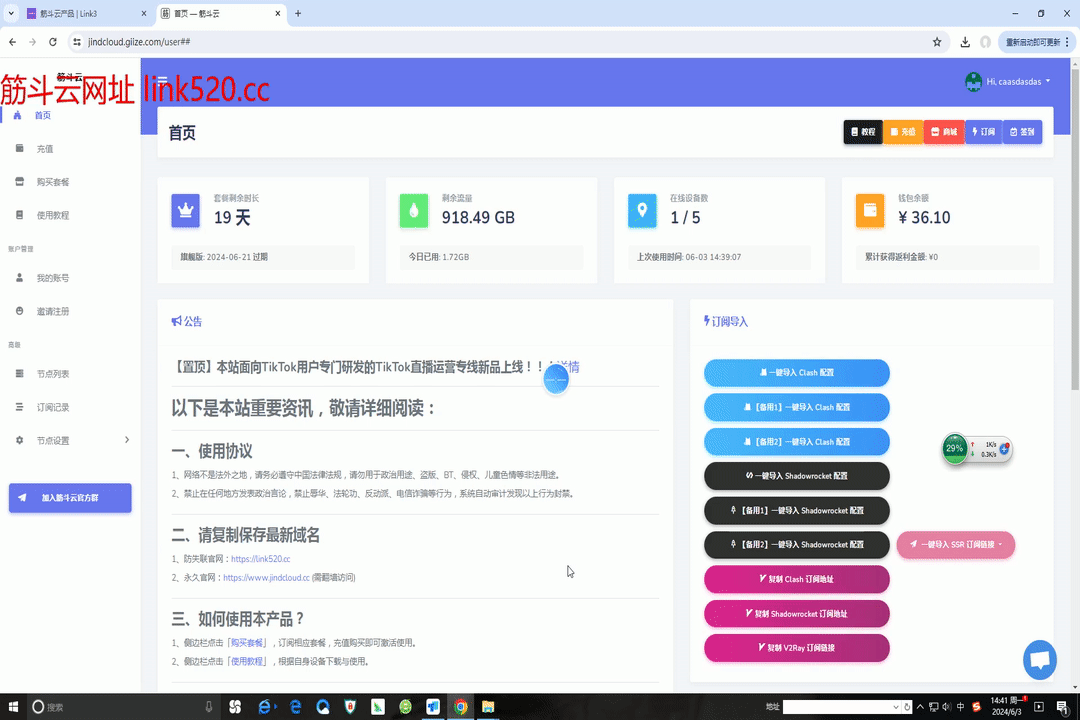The image size is (1080, 720).
Task: Click the crown icon on plan card
Action: (186, 210)
